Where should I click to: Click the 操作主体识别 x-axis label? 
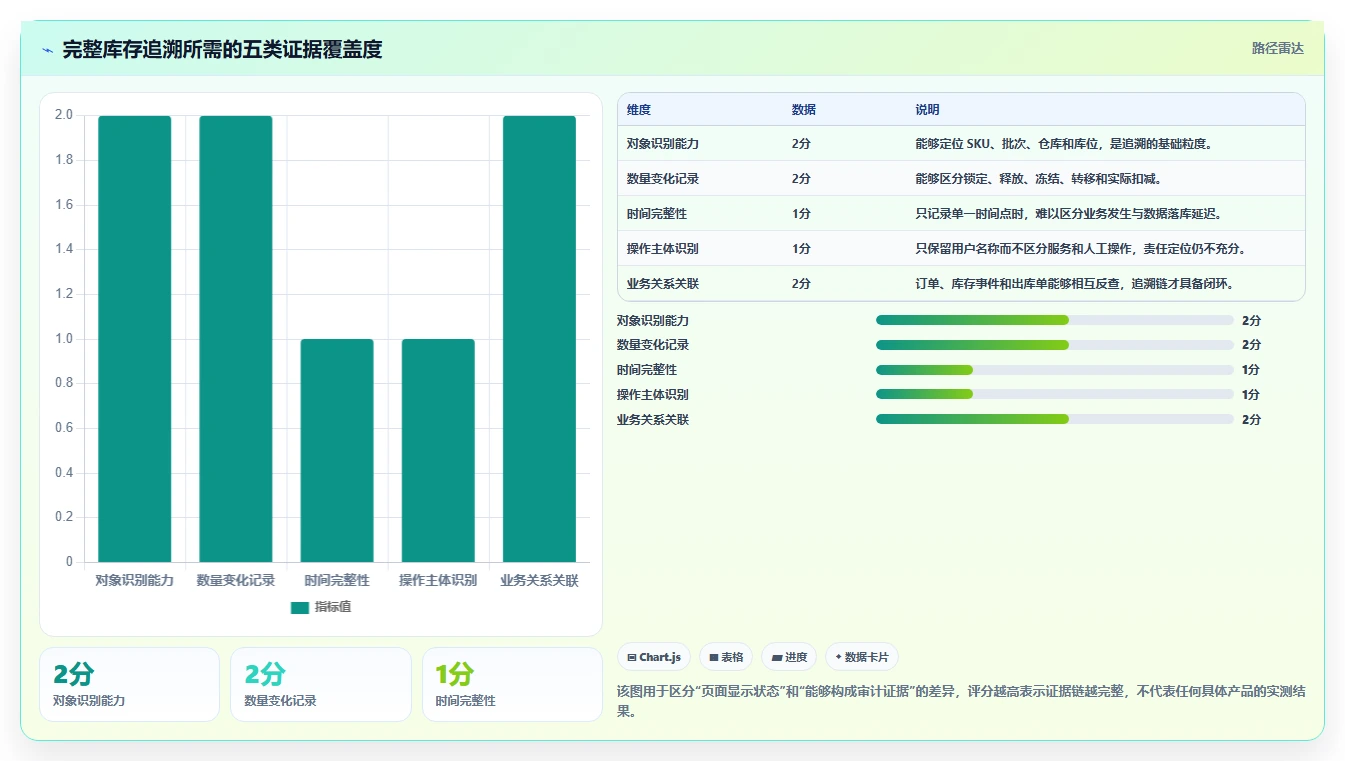[x=438, y=580]
